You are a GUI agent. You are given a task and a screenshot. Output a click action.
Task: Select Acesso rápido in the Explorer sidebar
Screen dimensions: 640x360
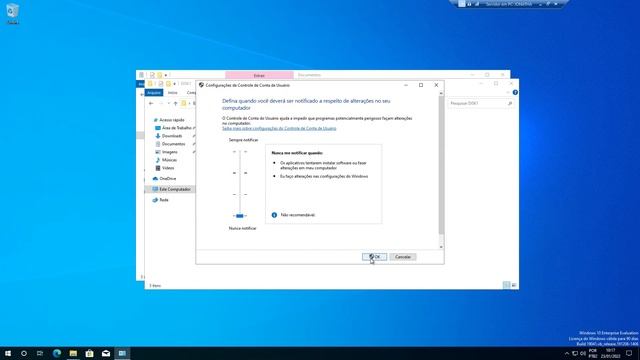coord(171,120)
